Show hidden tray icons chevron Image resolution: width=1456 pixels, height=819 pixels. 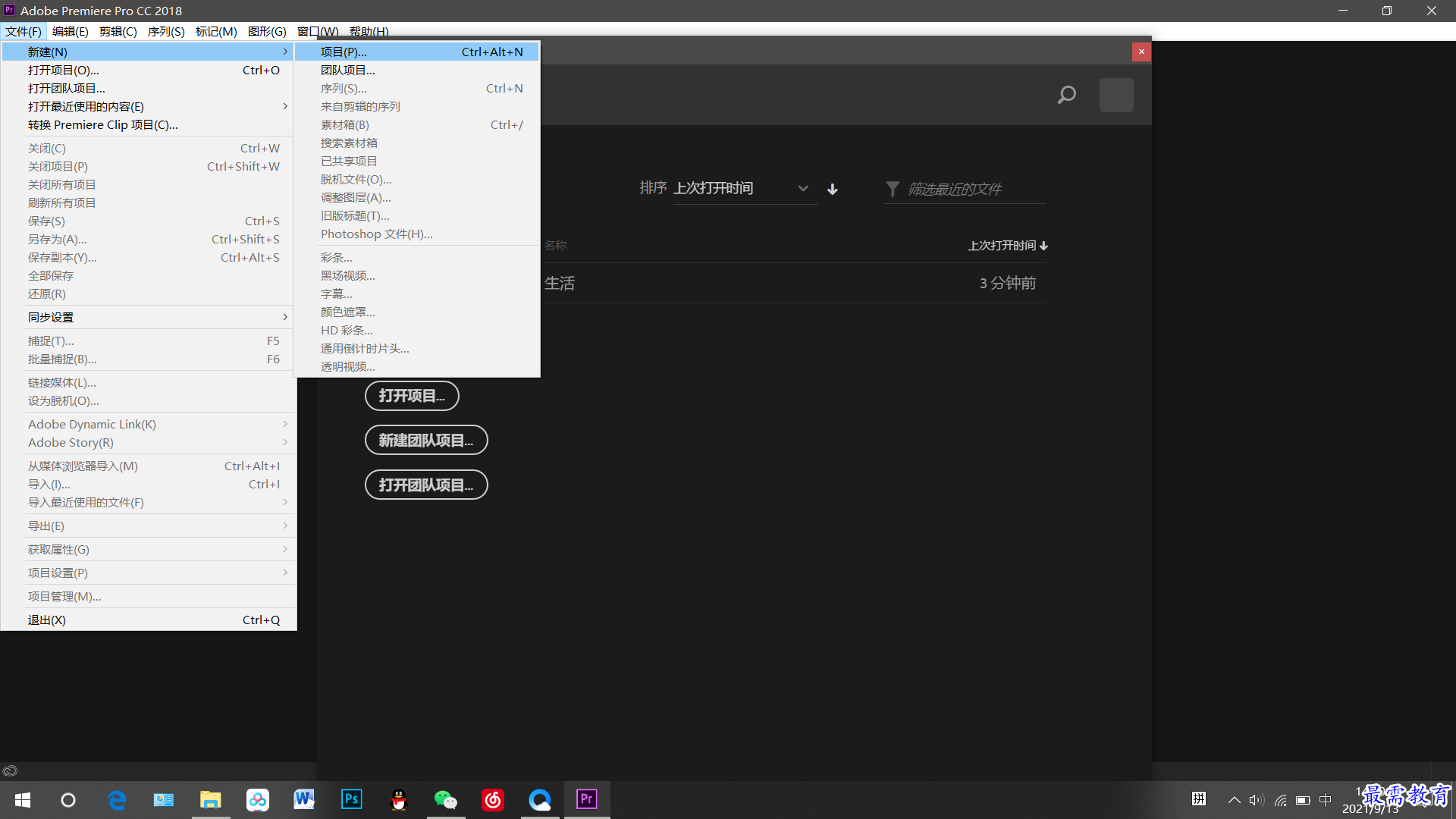pyautogui.click(x=1234, y=800)
